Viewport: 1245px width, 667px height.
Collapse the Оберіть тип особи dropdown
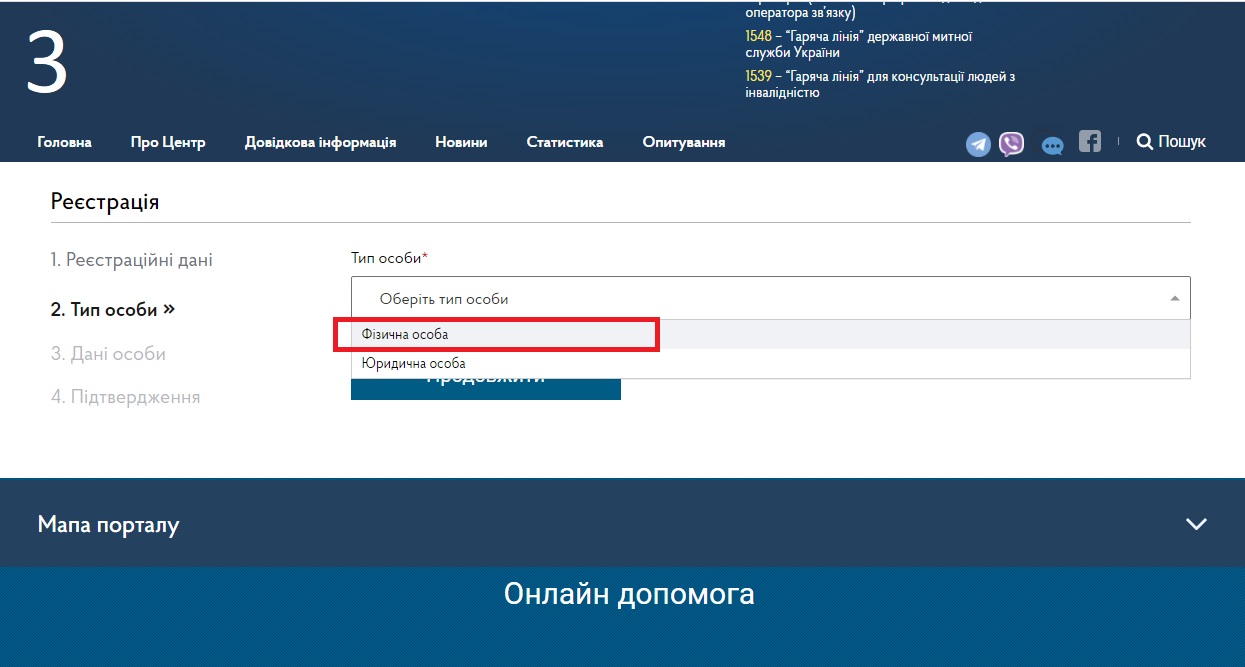(x=770, y=298)
